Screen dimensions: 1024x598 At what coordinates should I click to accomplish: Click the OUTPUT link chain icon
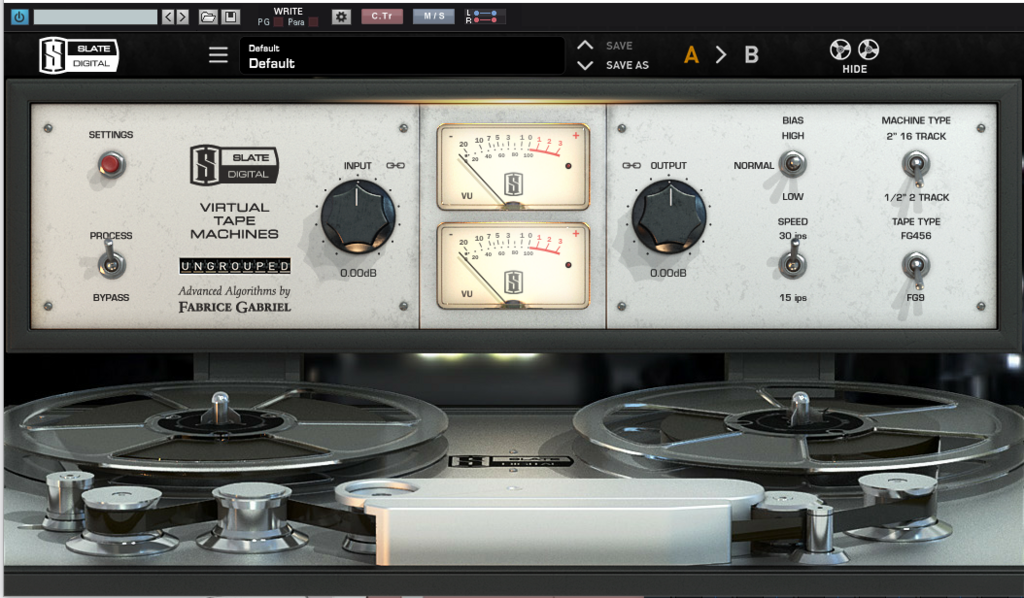point(632,166)
